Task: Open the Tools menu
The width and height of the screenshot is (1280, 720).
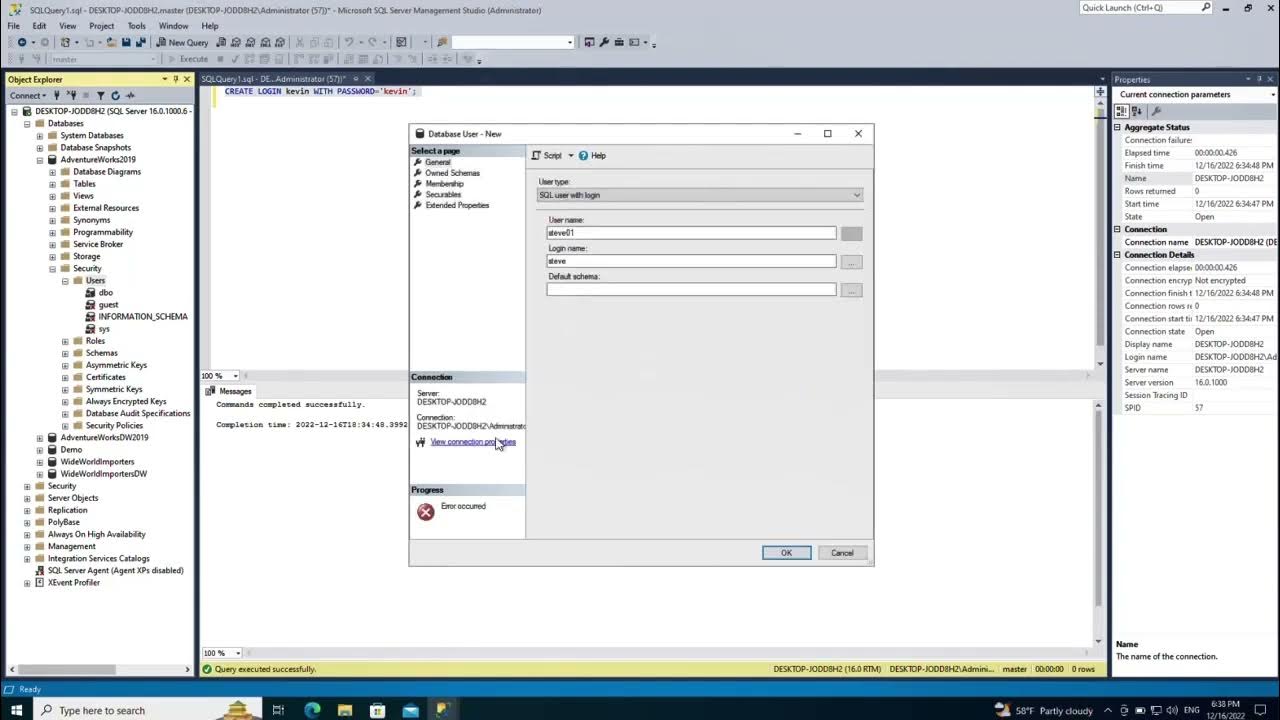Action: (x=137, y=26)
